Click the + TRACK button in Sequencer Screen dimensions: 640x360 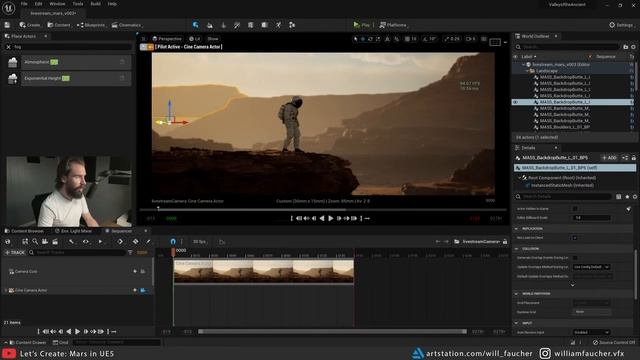(x=15, y=253)
